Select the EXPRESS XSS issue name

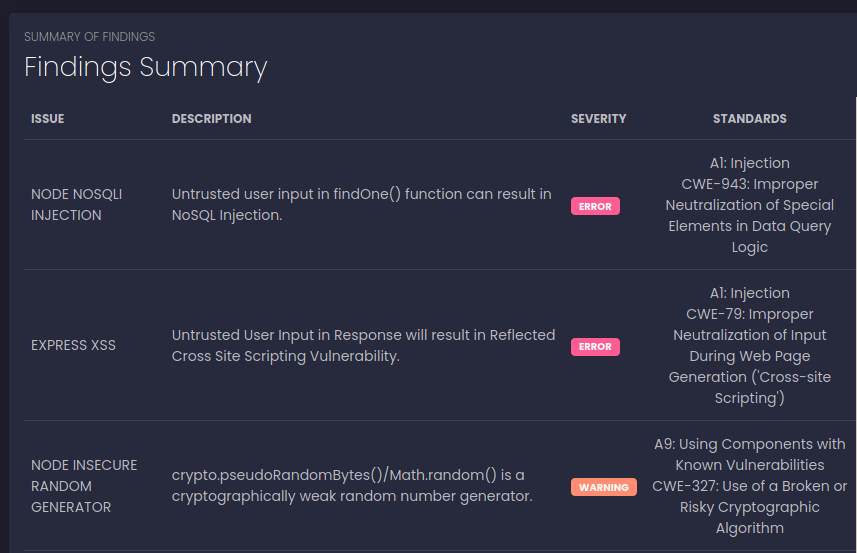pos(73,345)
